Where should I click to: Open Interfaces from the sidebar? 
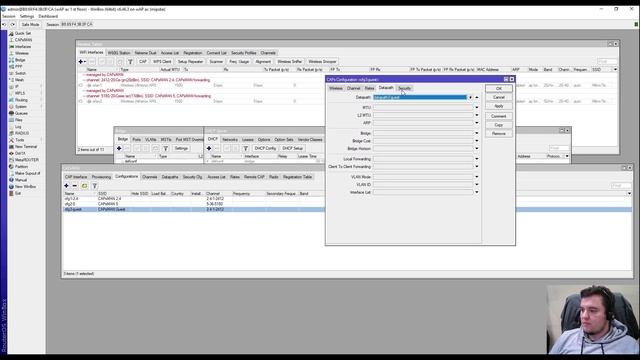[23, 47]
